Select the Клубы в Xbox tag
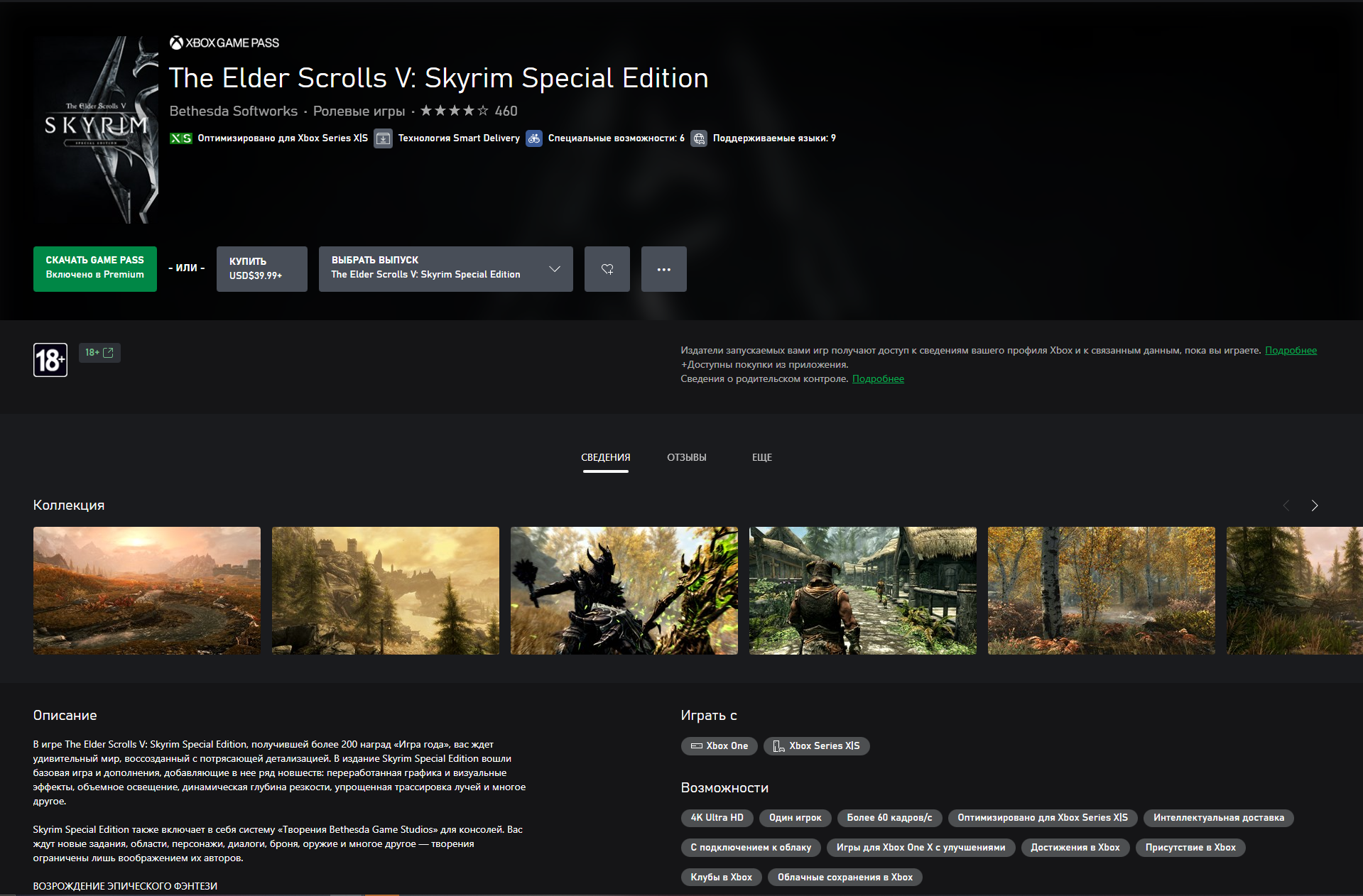This screenshot has height=896, width=1363. pyautogui.click(x=722, y=878)
